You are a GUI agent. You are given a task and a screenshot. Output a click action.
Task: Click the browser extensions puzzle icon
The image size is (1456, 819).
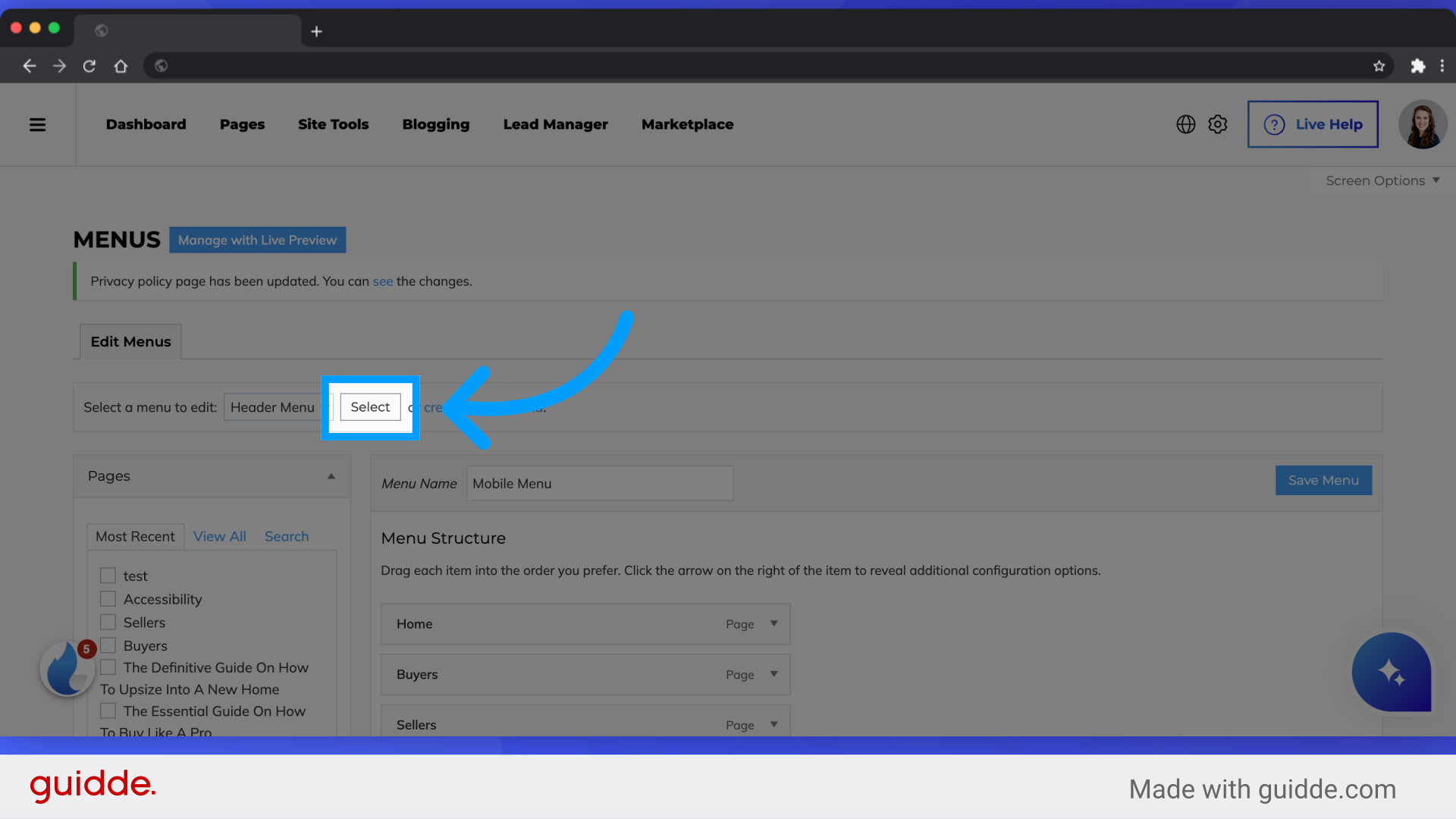pyautogui.click(x=1418, y=66)
